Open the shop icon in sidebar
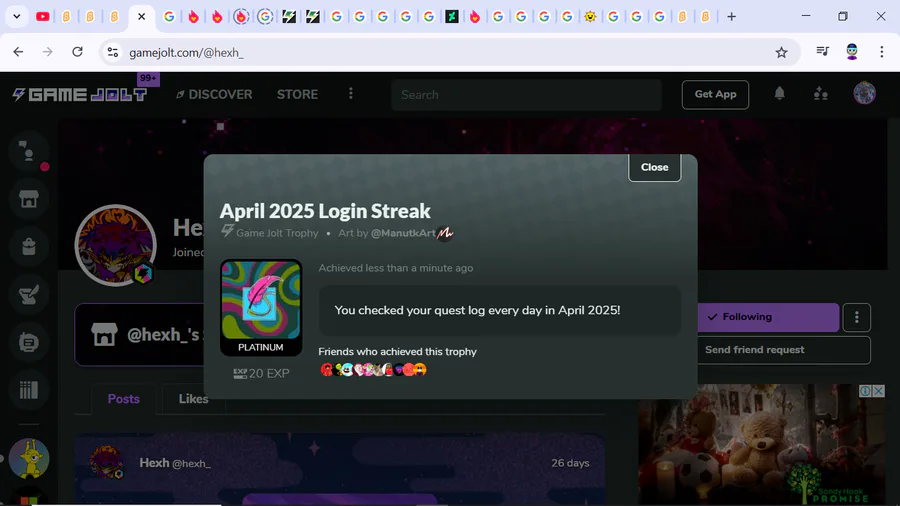Screen dimensions: 900x506 [29, 199]
